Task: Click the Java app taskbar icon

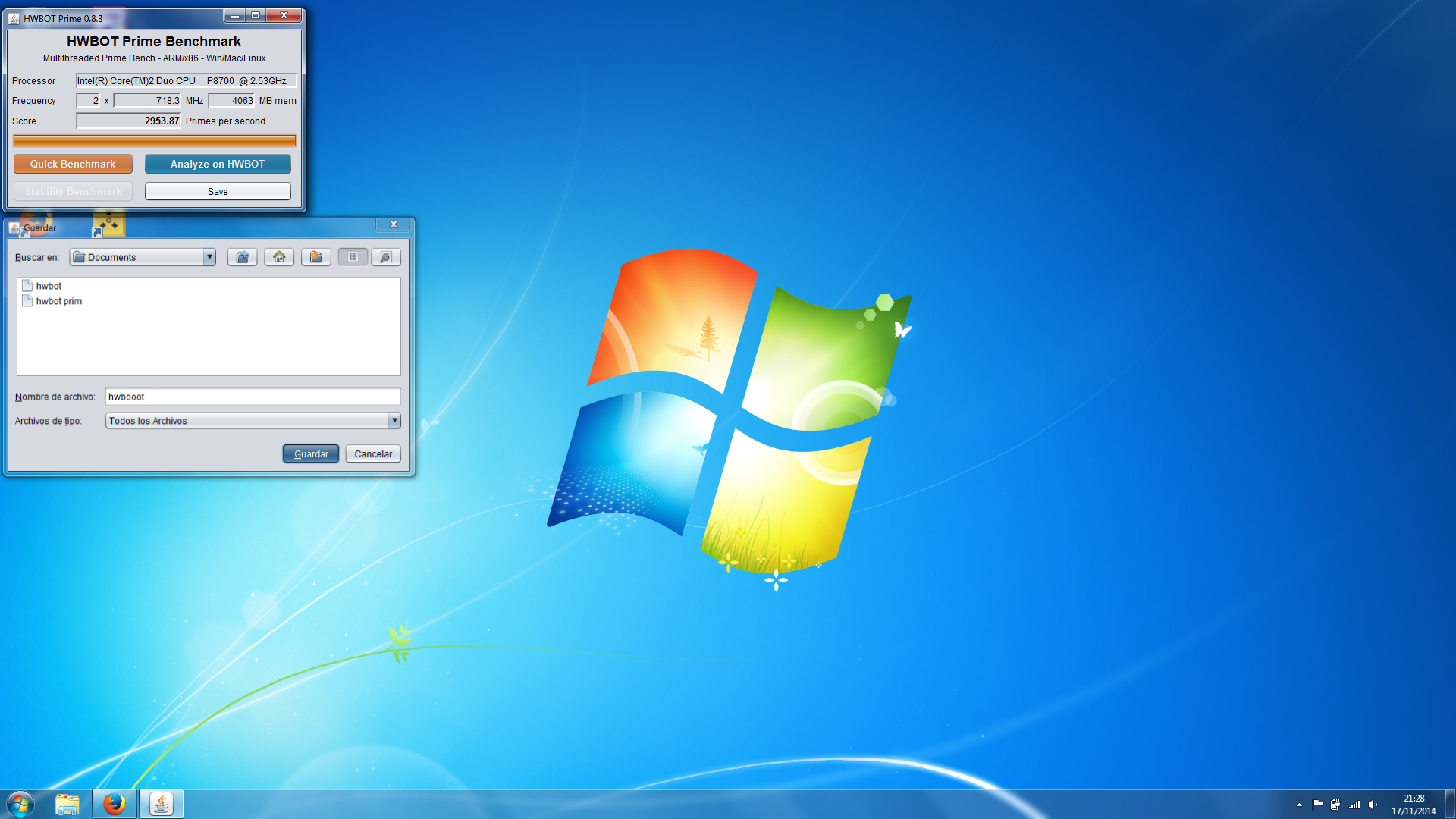Action: tap(161, 804)
